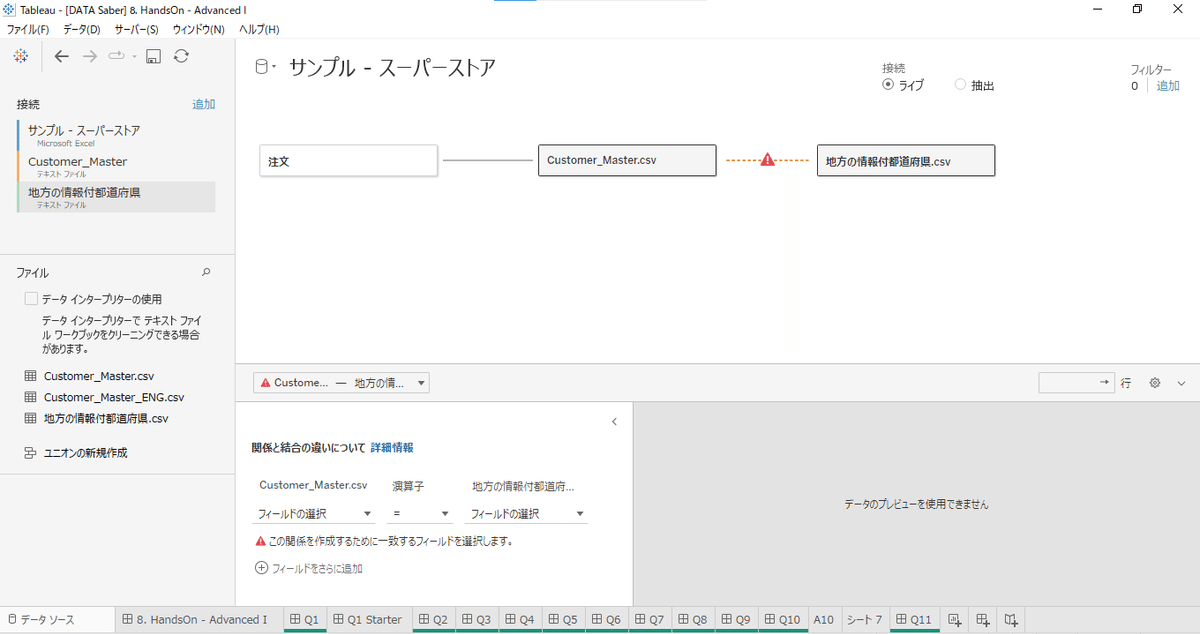Select the Customer_Master connection
The height and width of the screenshot is (634, 1200).
(x=116, y=166)
